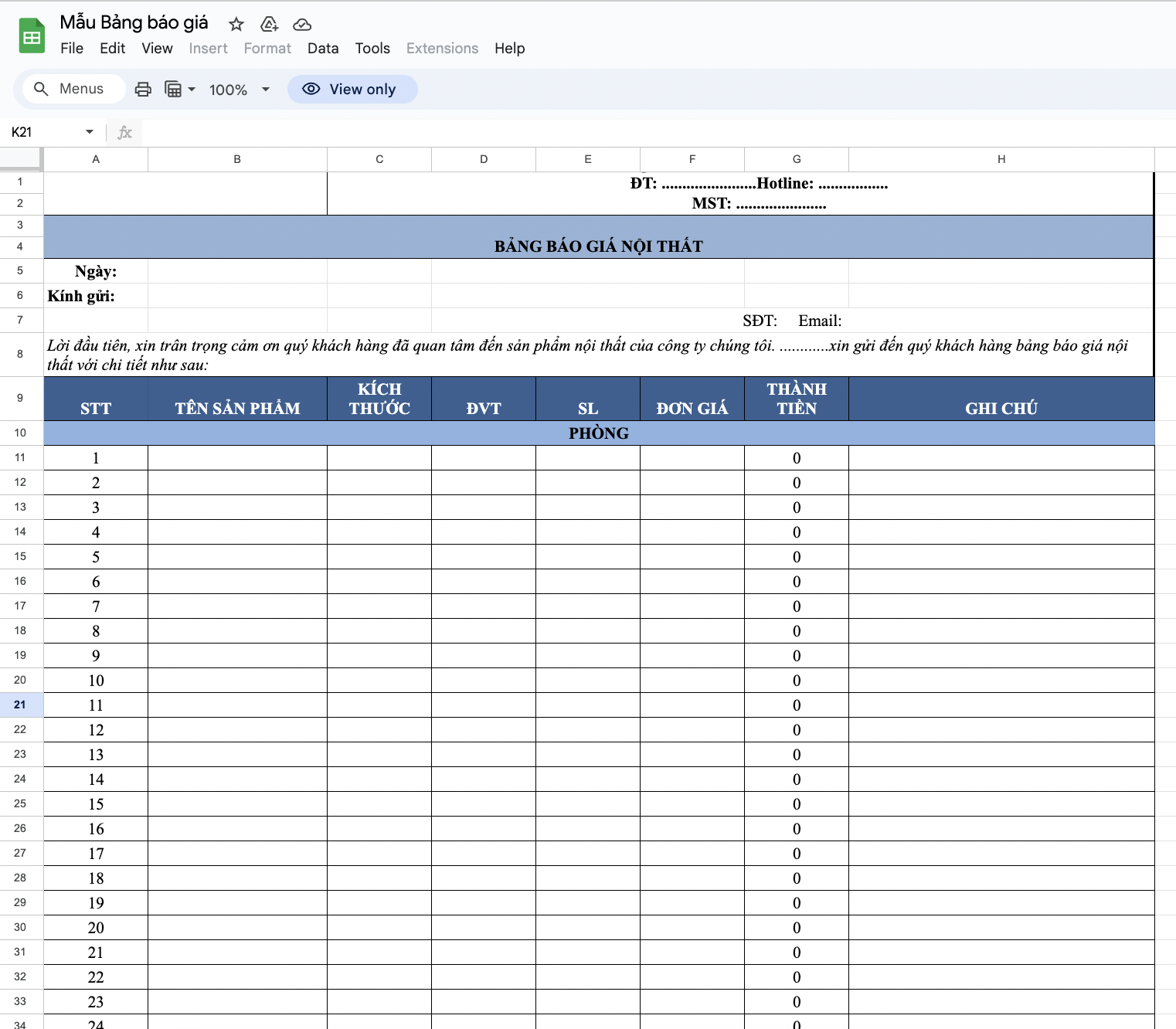Open the Name box dropdown arrow
Screen dimensions: 1176x1029
(90, 132)
